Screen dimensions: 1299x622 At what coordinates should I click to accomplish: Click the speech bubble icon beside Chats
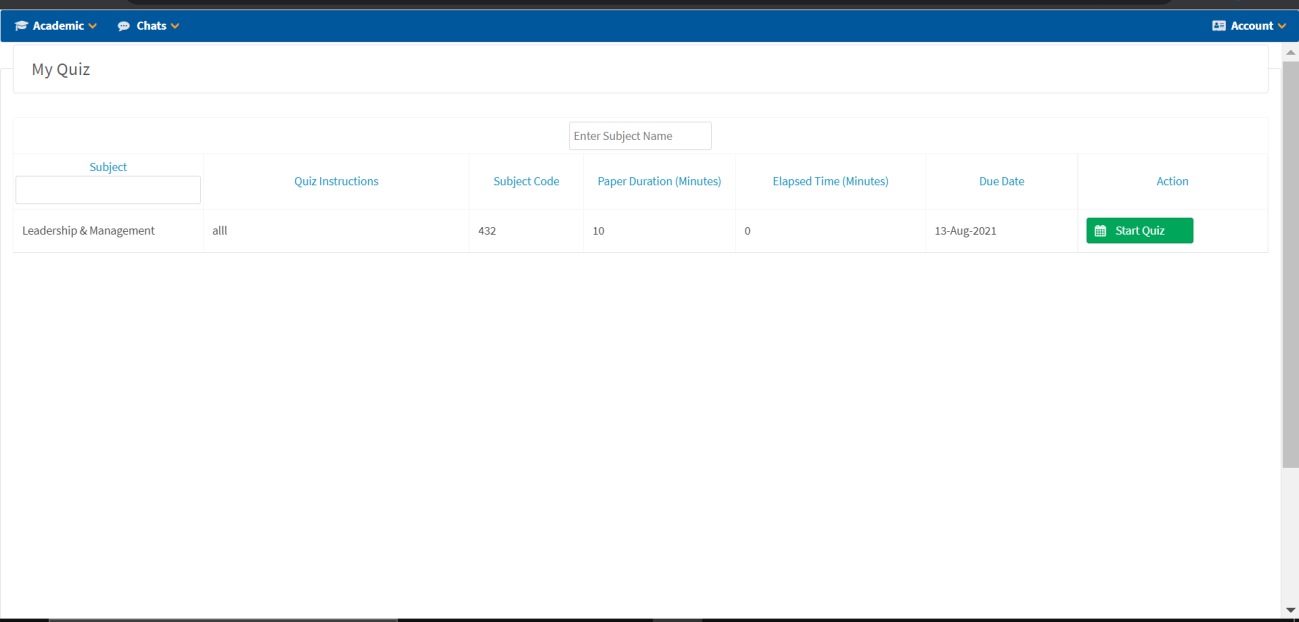click(124, 26)
